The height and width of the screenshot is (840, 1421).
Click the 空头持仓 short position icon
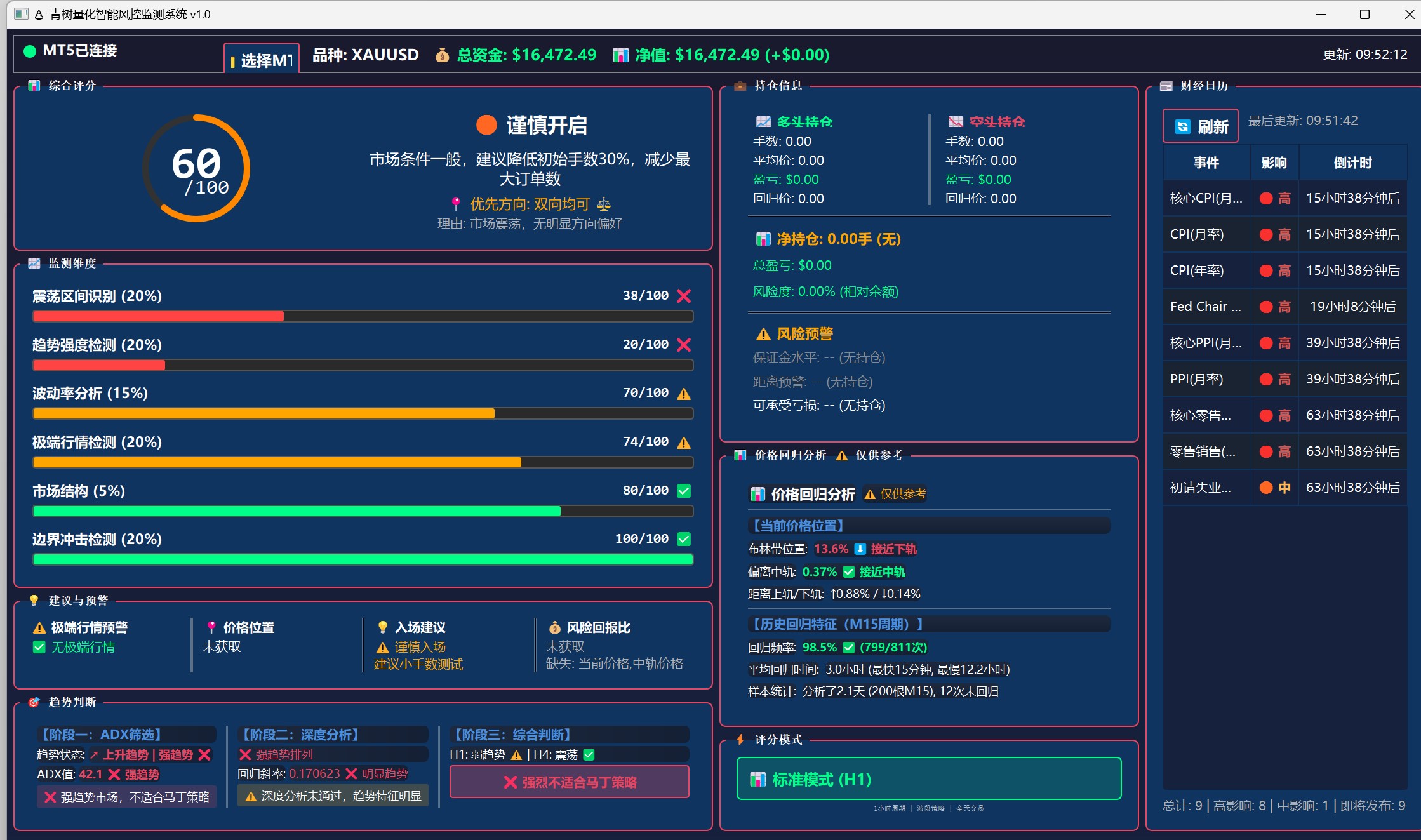[x=956, y=121]
